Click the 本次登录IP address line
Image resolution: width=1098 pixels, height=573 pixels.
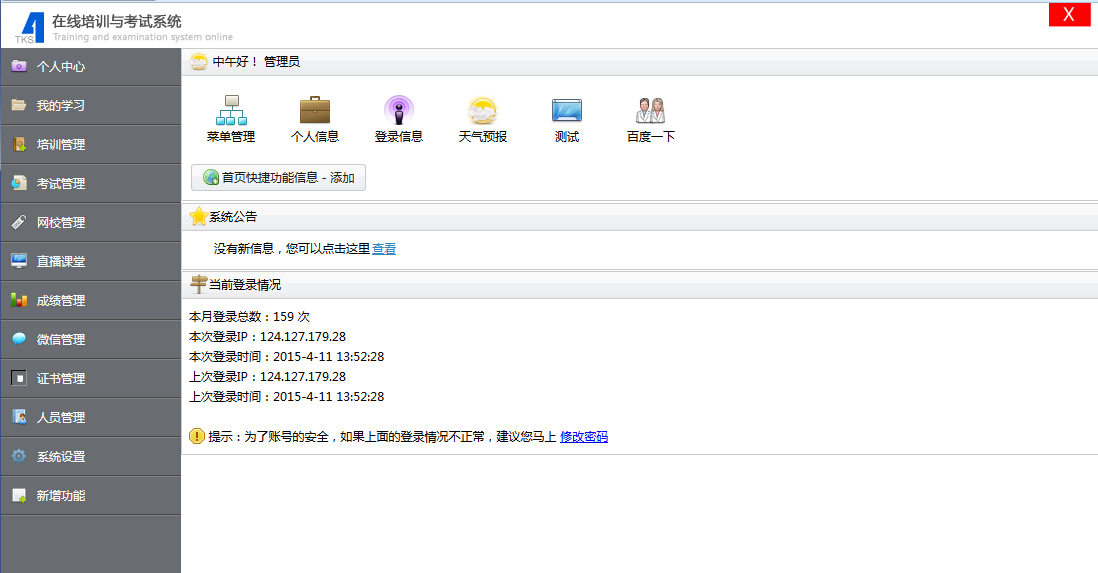(x=267, y=336)
